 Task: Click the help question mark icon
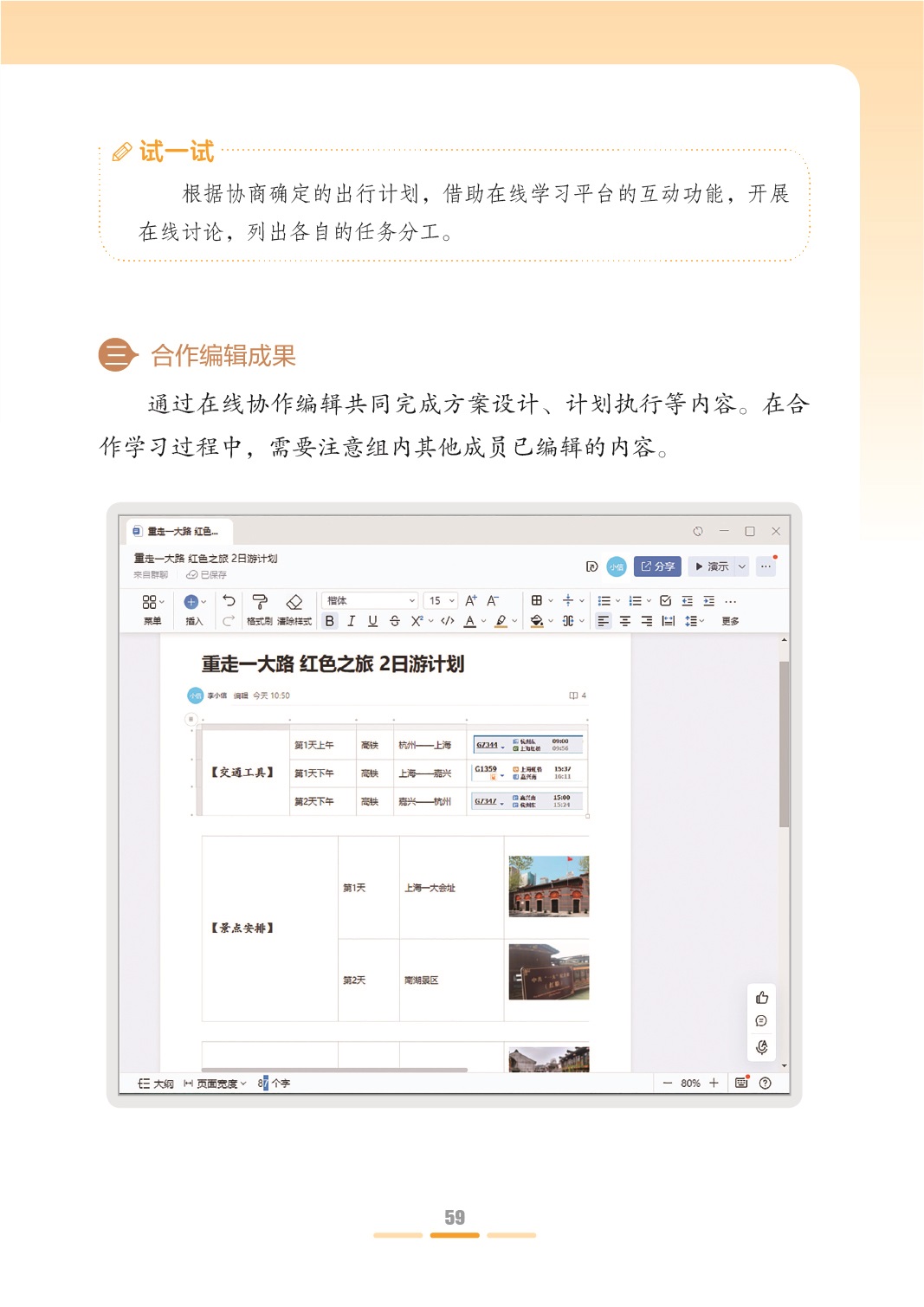(765, 1083)
